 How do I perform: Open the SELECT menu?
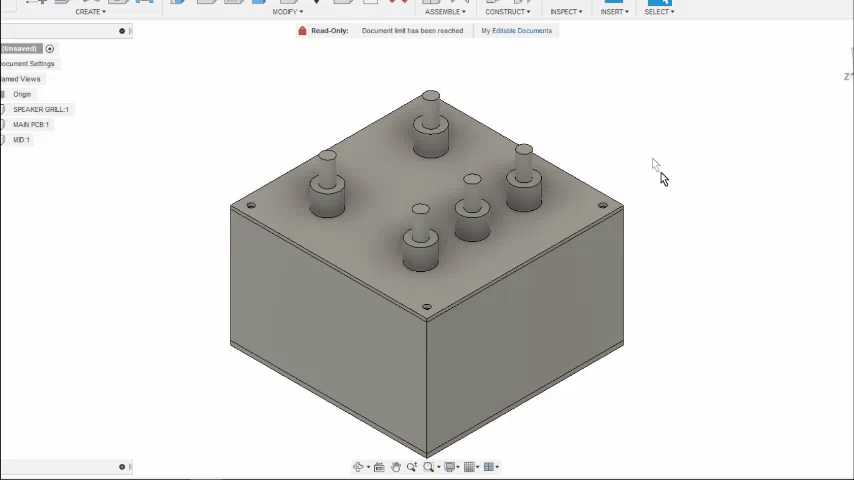tap(659, 11)
